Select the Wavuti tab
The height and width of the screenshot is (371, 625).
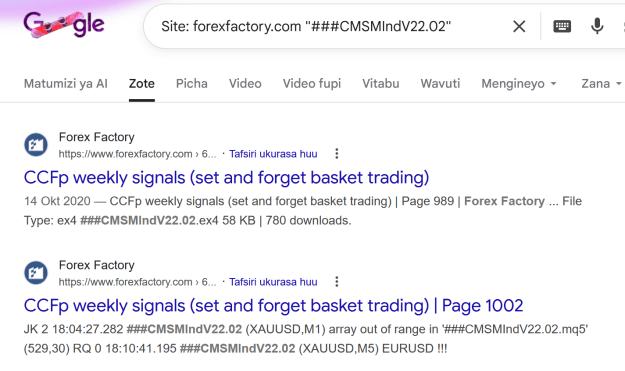click(x=440, y=84)
